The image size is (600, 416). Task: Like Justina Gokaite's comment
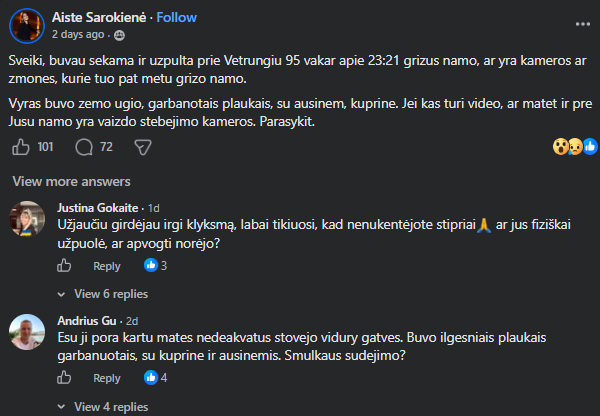click(x=64, y=266)
